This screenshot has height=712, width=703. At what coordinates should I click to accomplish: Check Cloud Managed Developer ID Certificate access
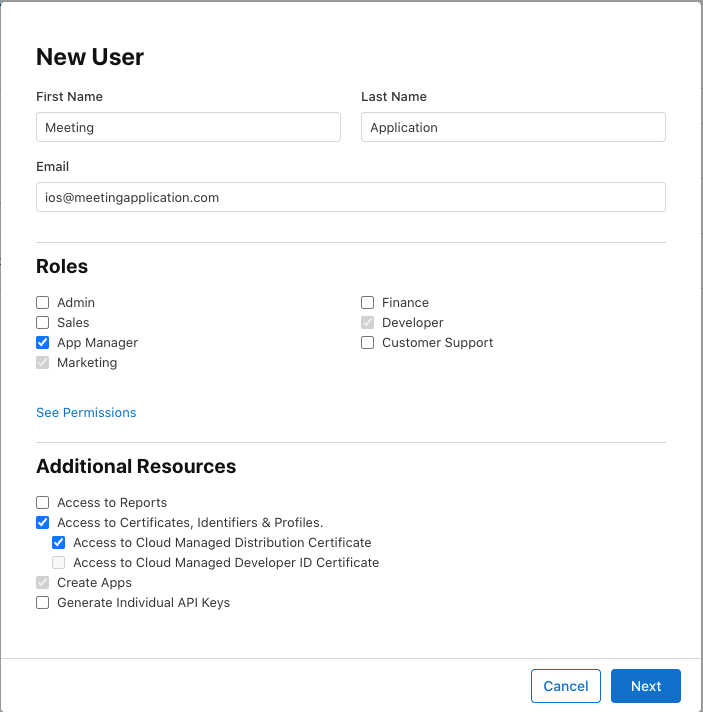click(x=58, y=562)
